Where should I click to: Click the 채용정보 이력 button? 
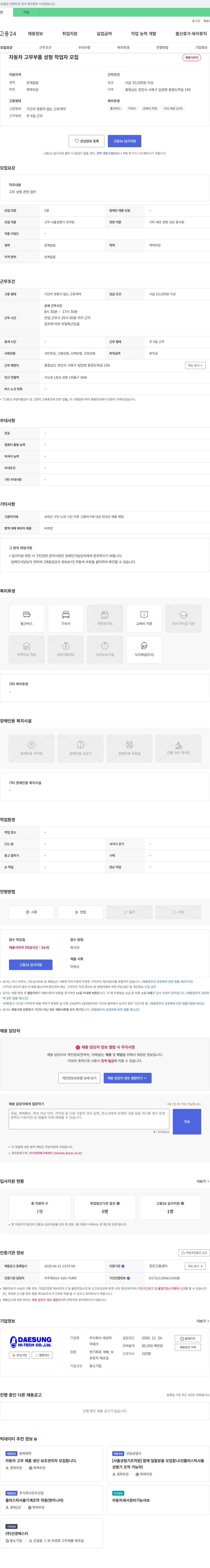pyautogui.click(x=187, y=1347)
